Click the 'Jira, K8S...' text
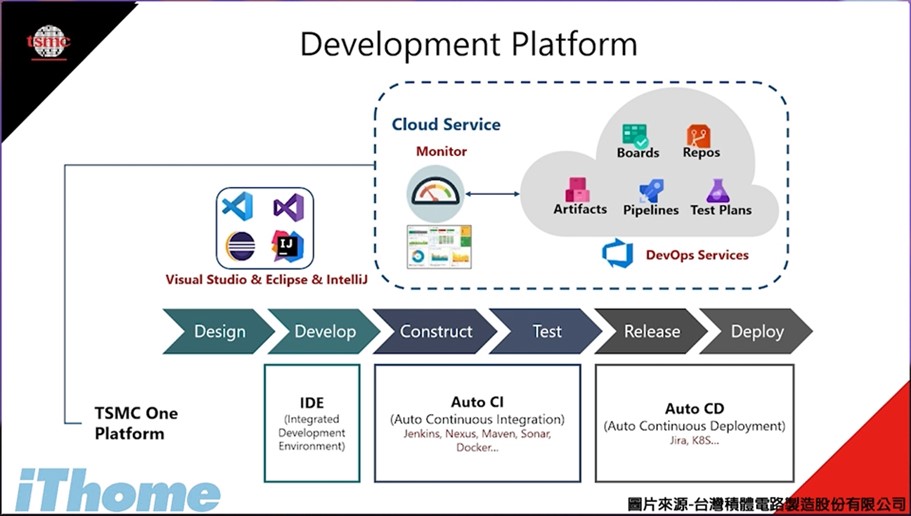Image resolution: width=911 pixels, height=516 pixels. click(x=694, y=440)
